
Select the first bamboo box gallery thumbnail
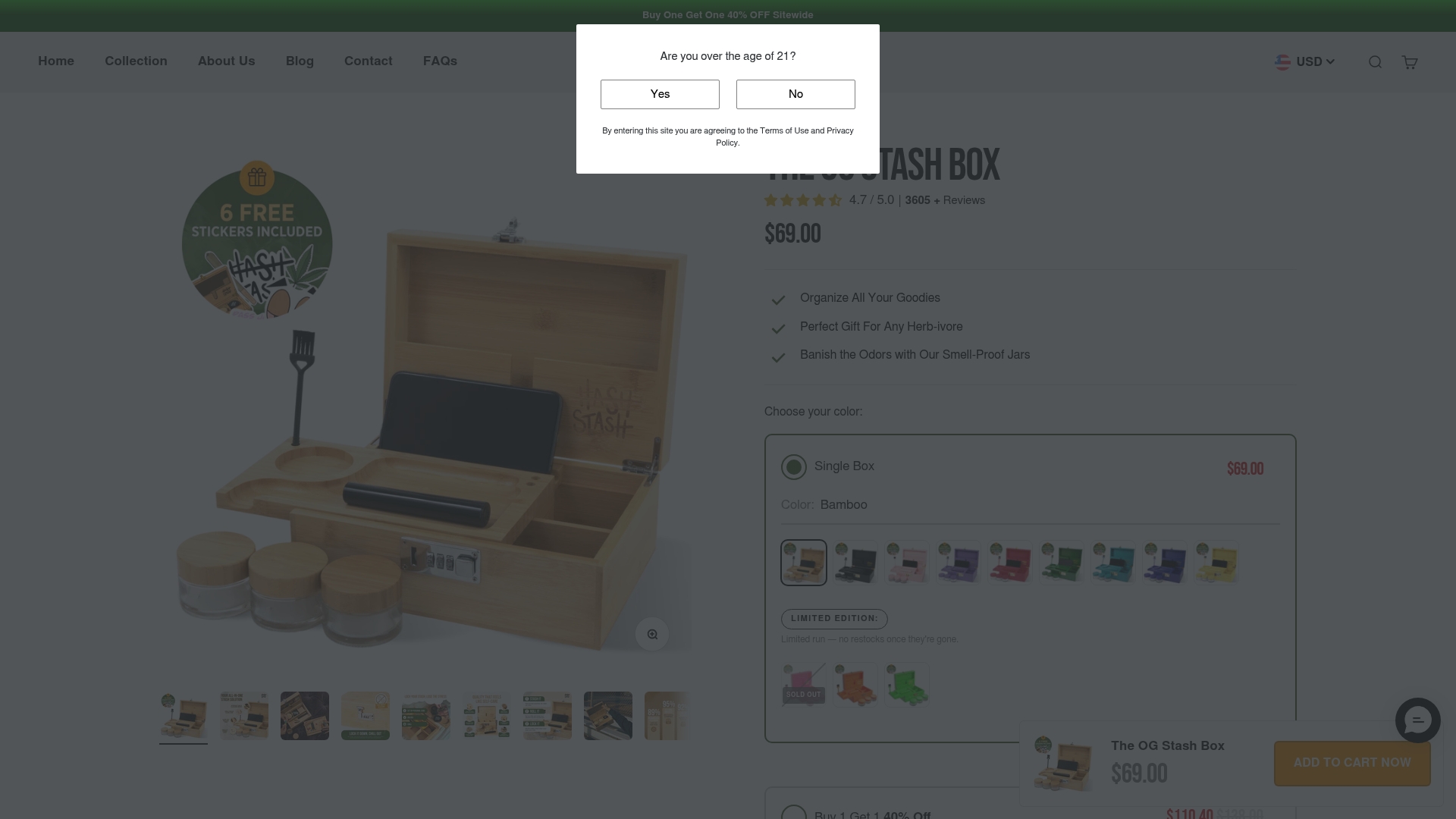(184, 716)
